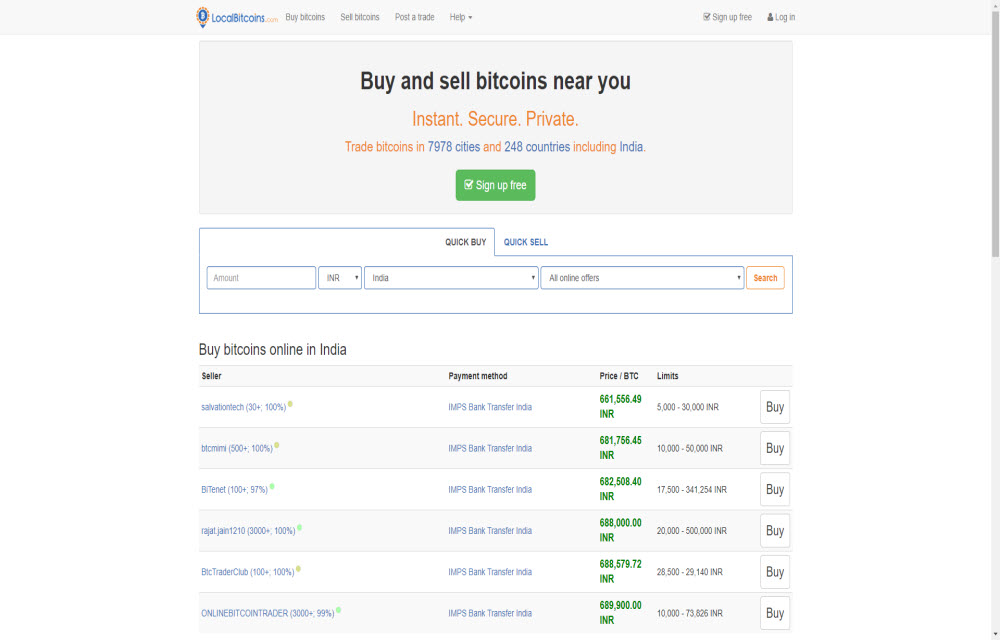The image size is (1000, 640).
Task: Select the price 688,000.00 INR
Action: pos(621,530)
